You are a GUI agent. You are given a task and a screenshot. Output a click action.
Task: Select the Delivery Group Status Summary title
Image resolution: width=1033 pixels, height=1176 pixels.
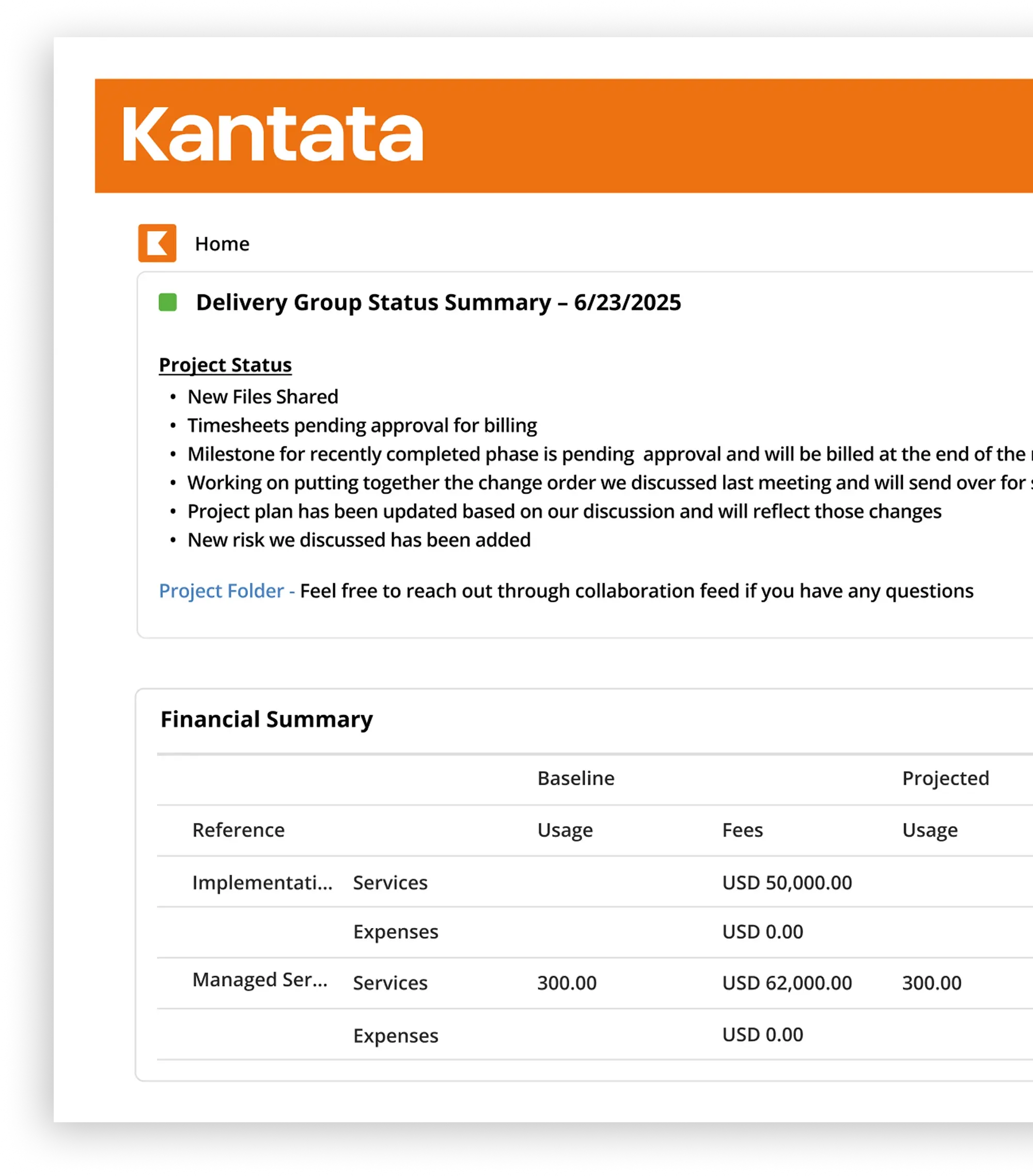pyautogui.click(x=437, y=302)
